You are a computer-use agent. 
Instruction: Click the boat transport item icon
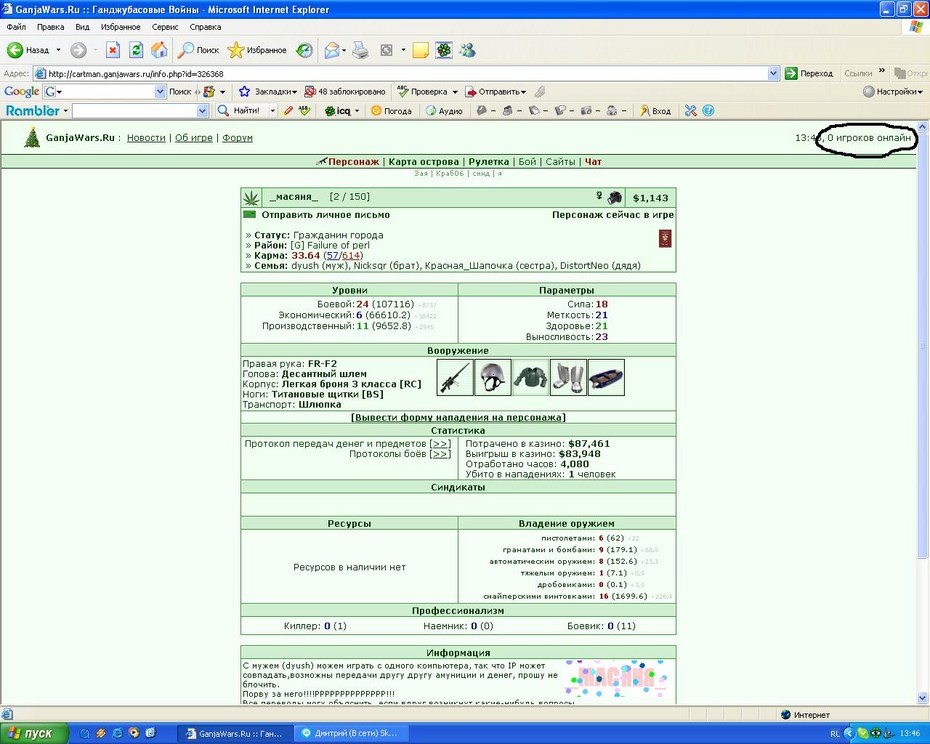(x=606, y=377)
